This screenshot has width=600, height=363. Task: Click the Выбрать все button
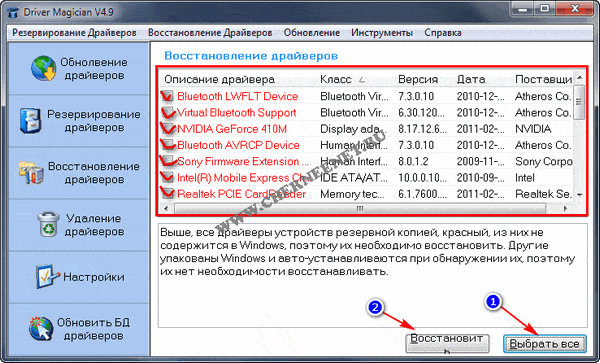click(x=544, y=344)
